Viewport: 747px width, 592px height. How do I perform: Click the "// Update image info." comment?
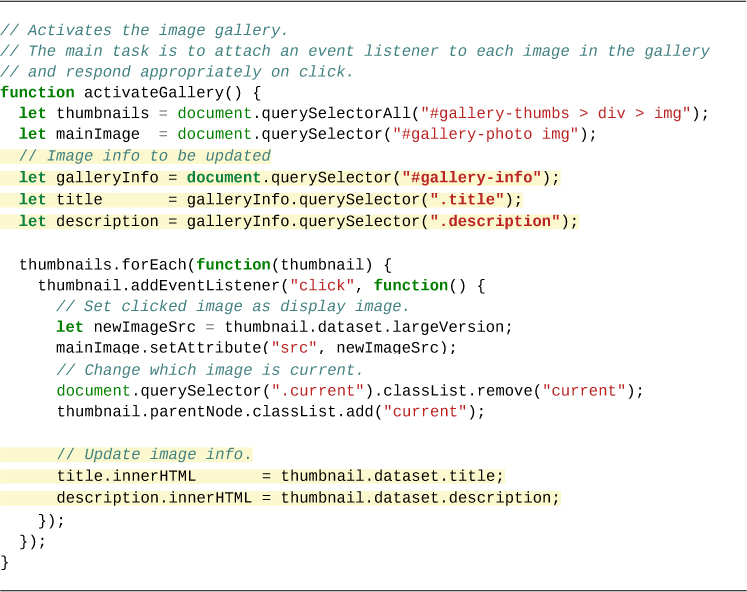tap(154, 454)
